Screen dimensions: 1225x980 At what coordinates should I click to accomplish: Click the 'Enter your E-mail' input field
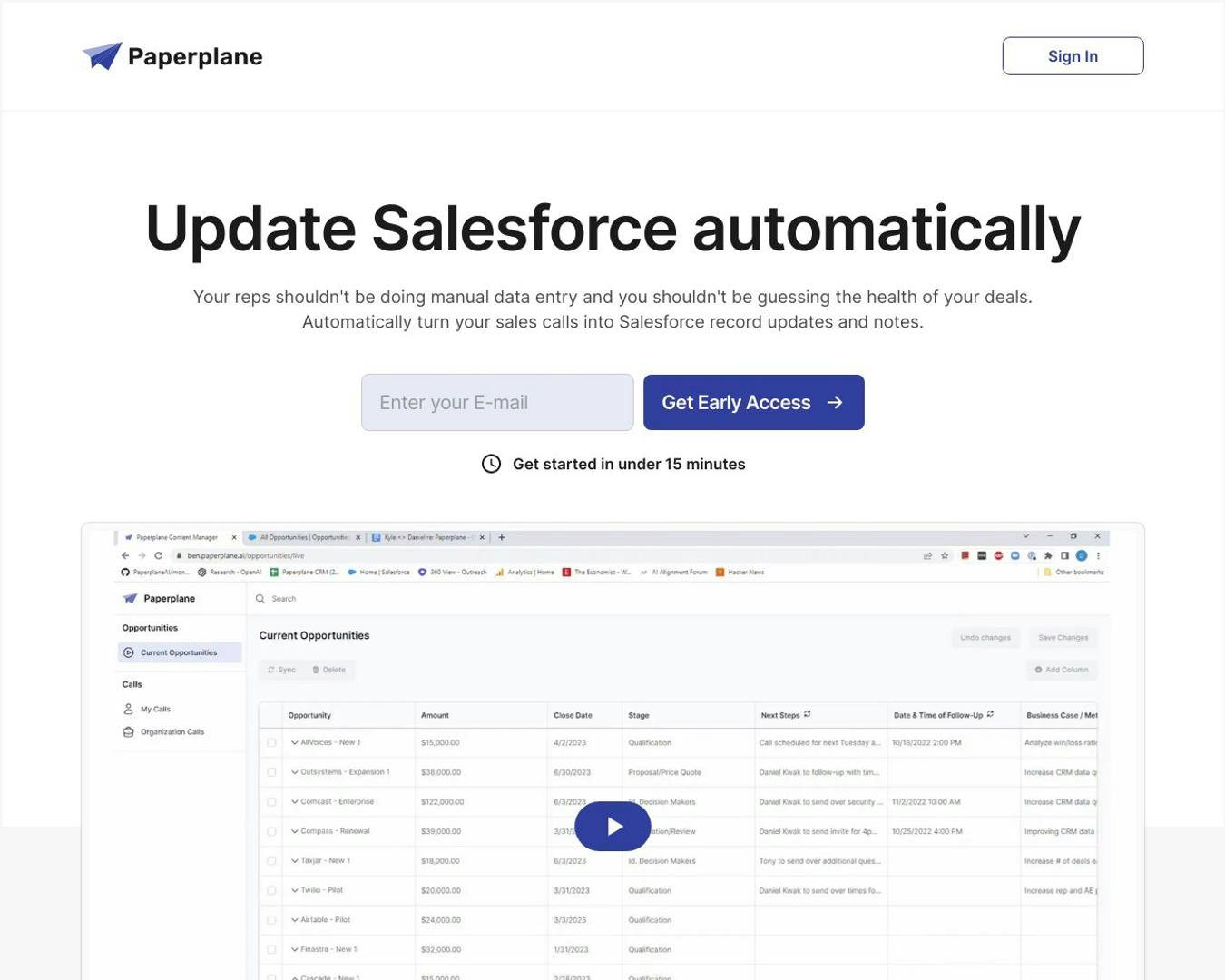coord(497,403)
